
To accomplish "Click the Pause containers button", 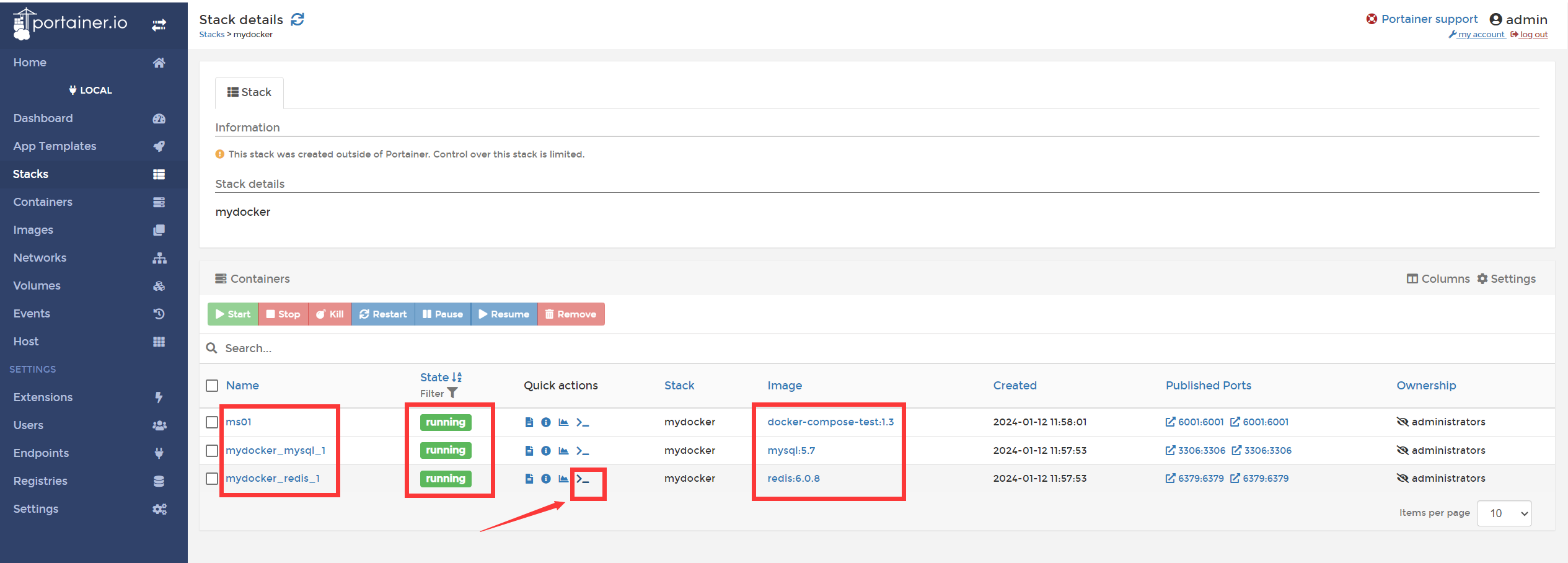I will point(443,314).
